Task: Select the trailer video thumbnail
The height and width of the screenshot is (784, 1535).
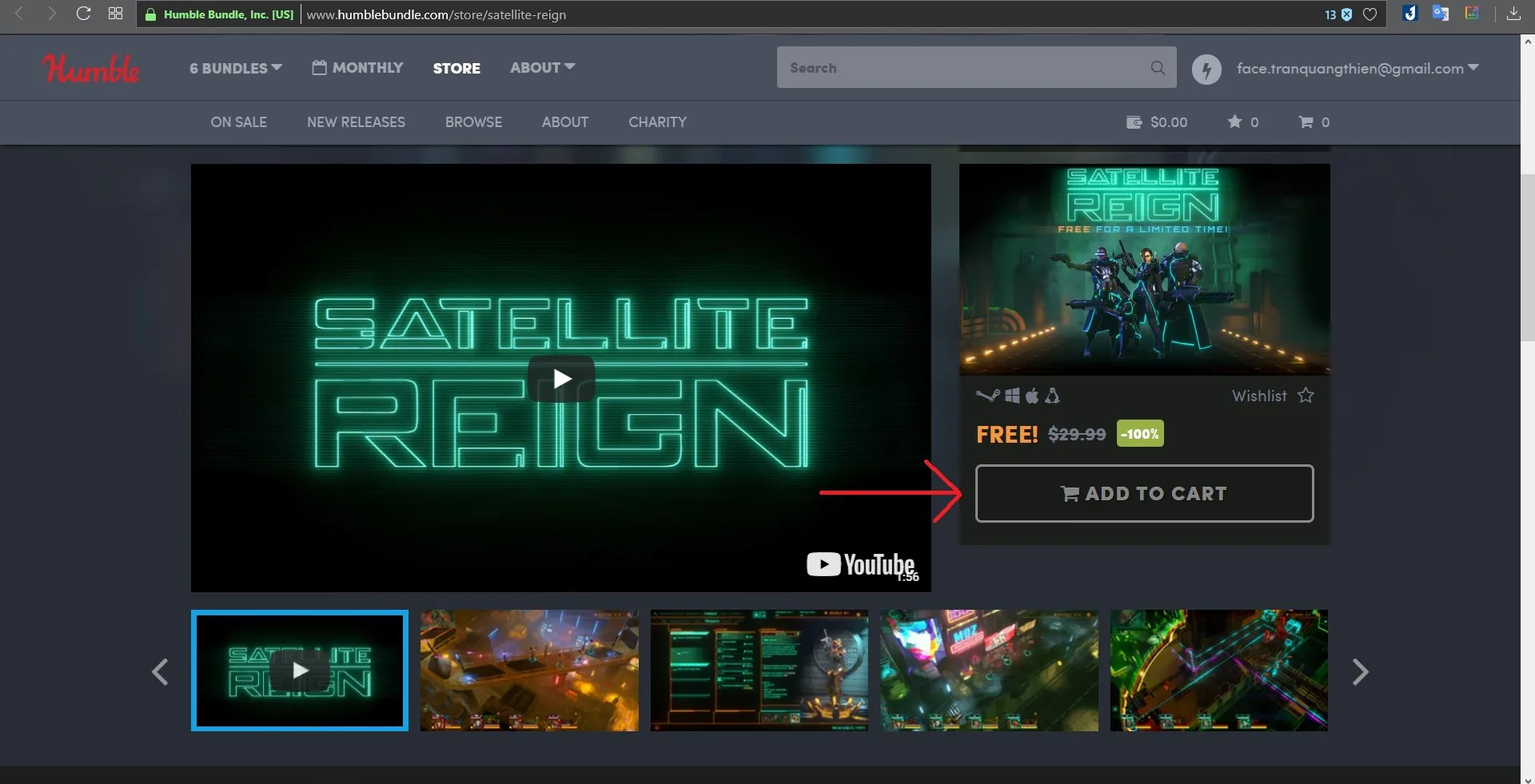Action: [300, 671]
